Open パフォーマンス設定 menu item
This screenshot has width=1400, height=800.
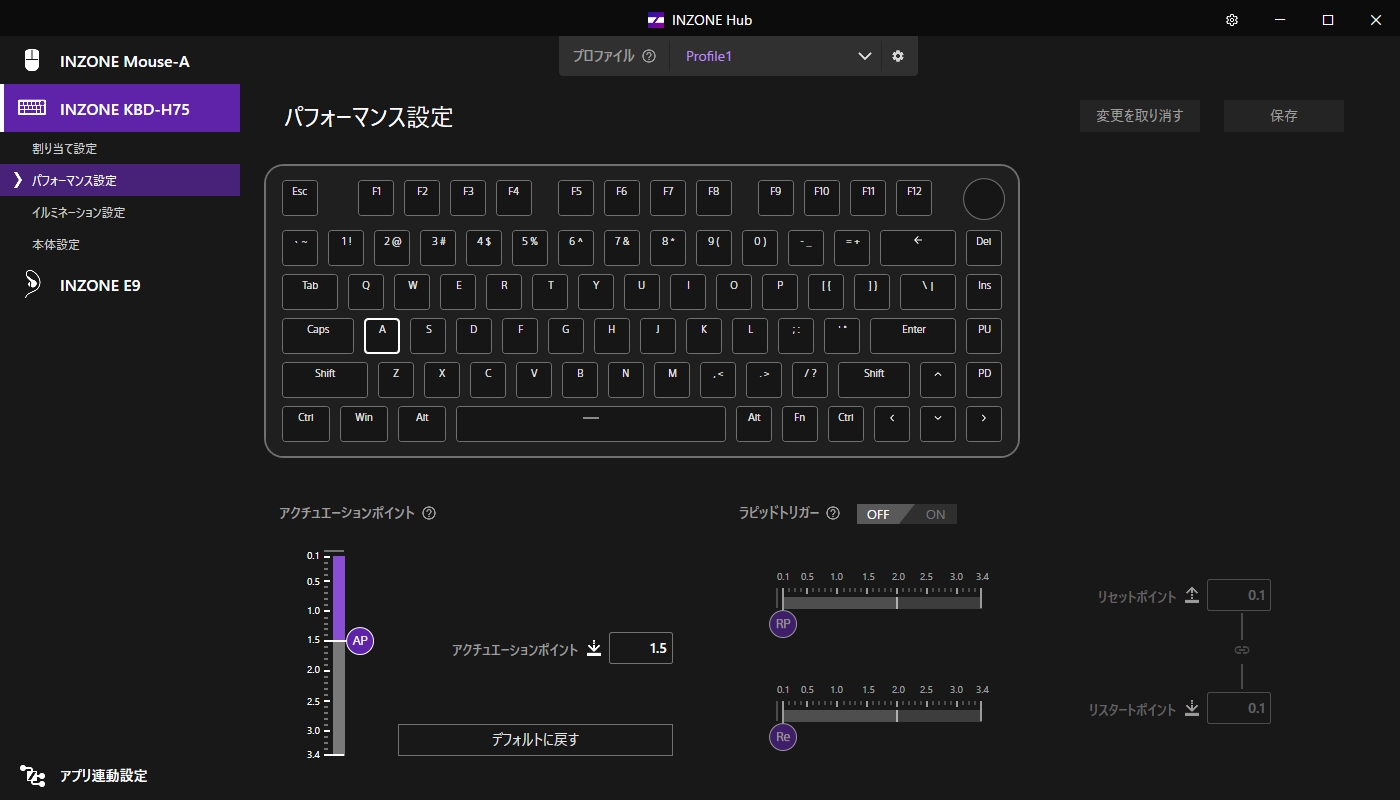pyautogui.click(x=120, y=180)
